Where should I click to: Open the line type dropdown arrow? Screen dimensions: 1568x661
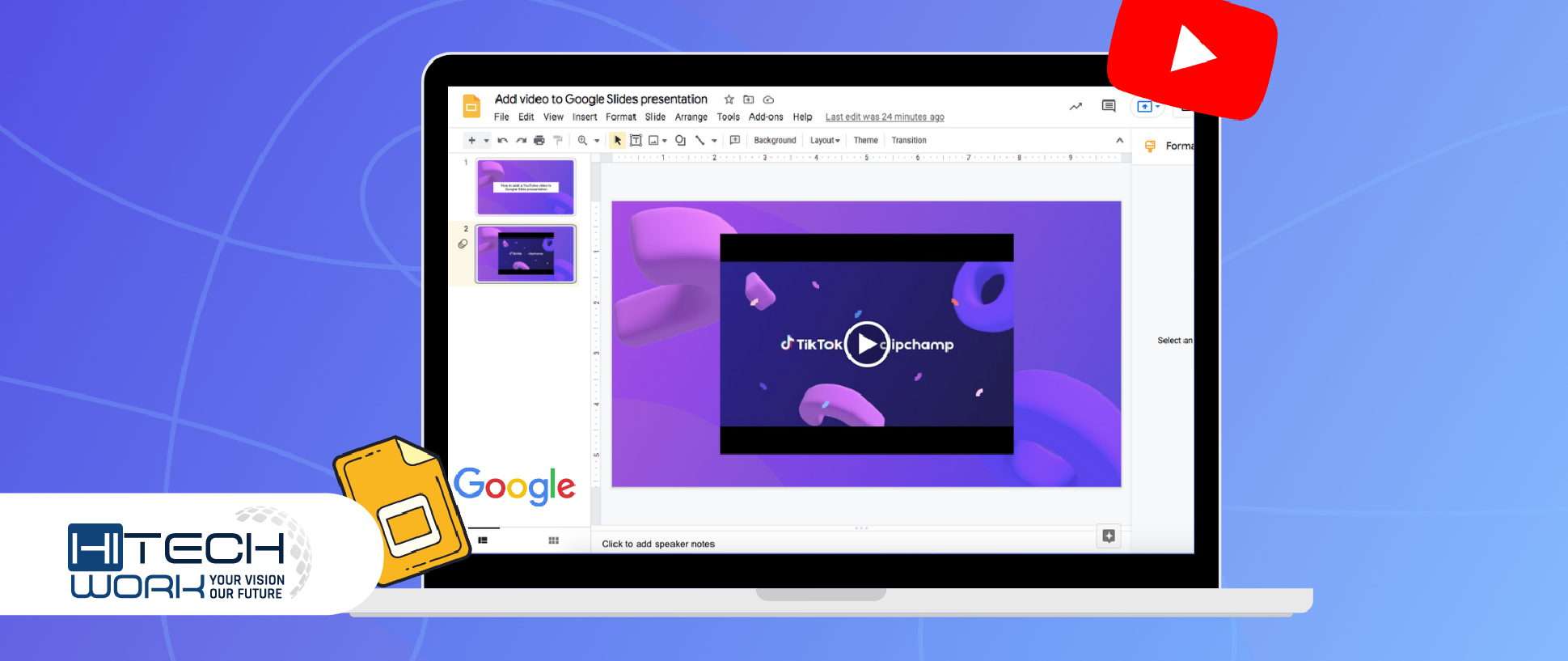click(x=714, y=141)
